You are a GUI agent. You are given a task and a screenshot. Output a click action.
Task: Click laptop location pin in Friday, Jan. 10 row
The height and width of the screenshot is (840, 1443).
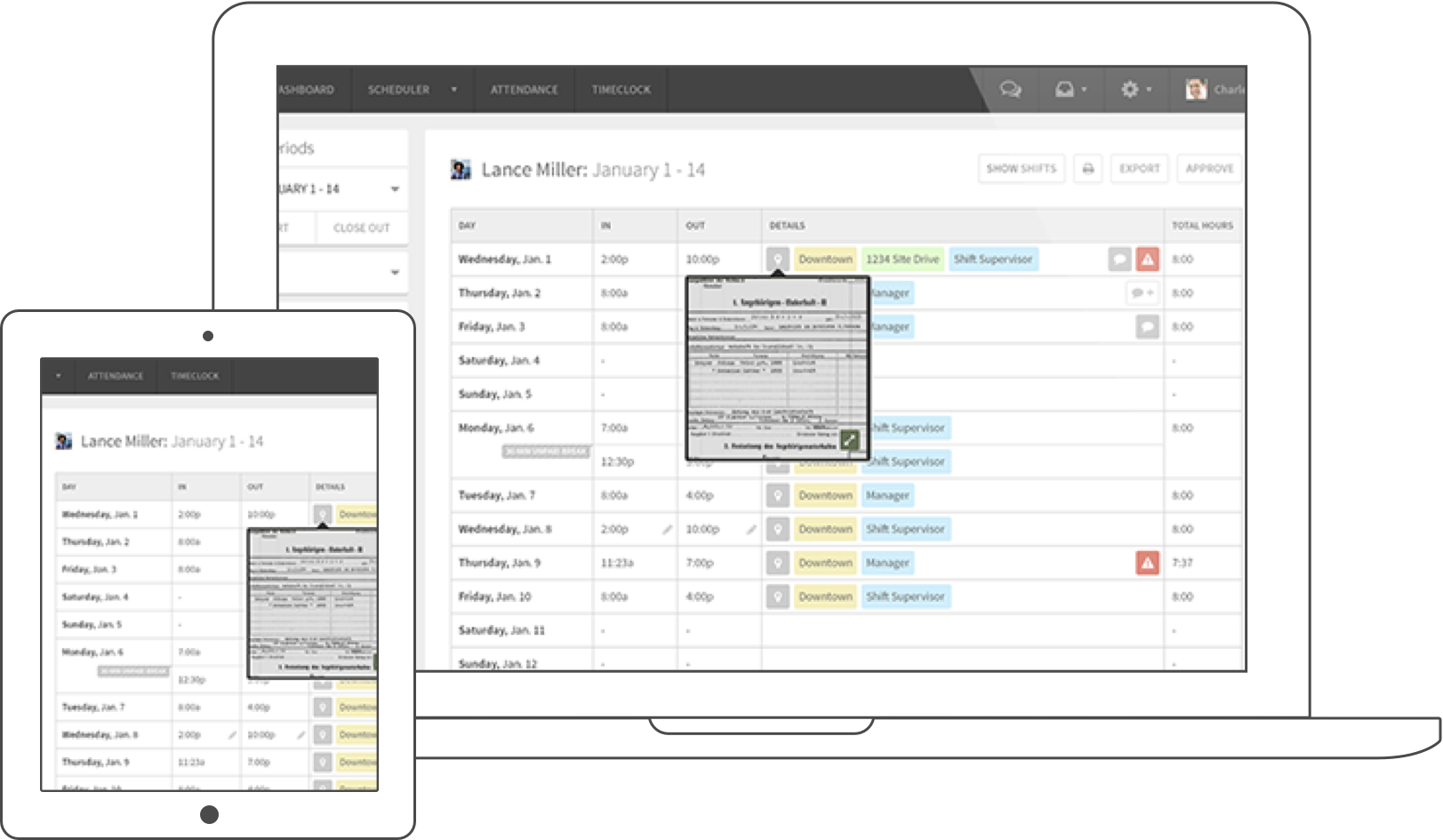pyautogui.click(x=778, y=596)
